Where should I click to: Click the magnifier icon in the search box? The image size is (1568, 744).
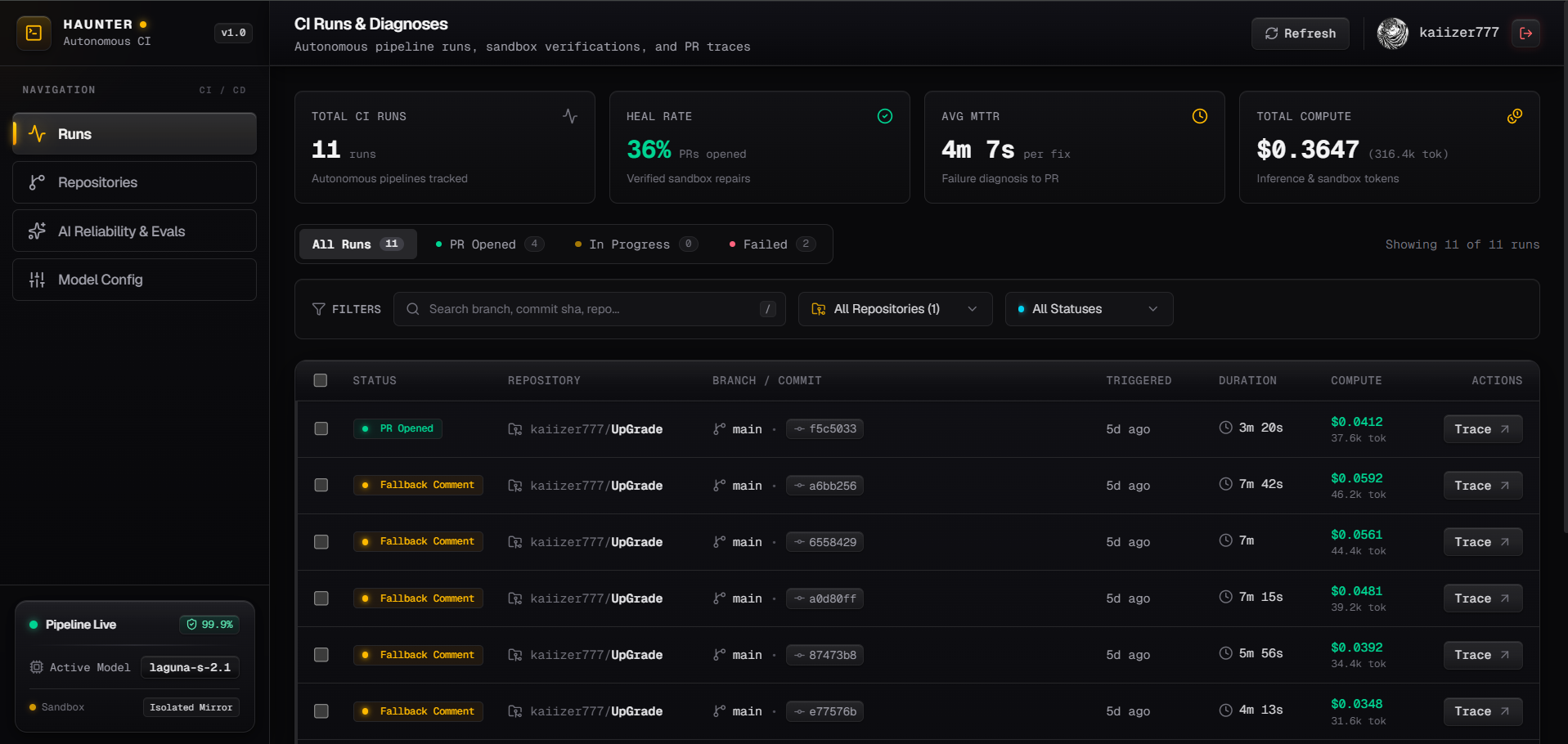pyautogui.click(x=413, y=309)
